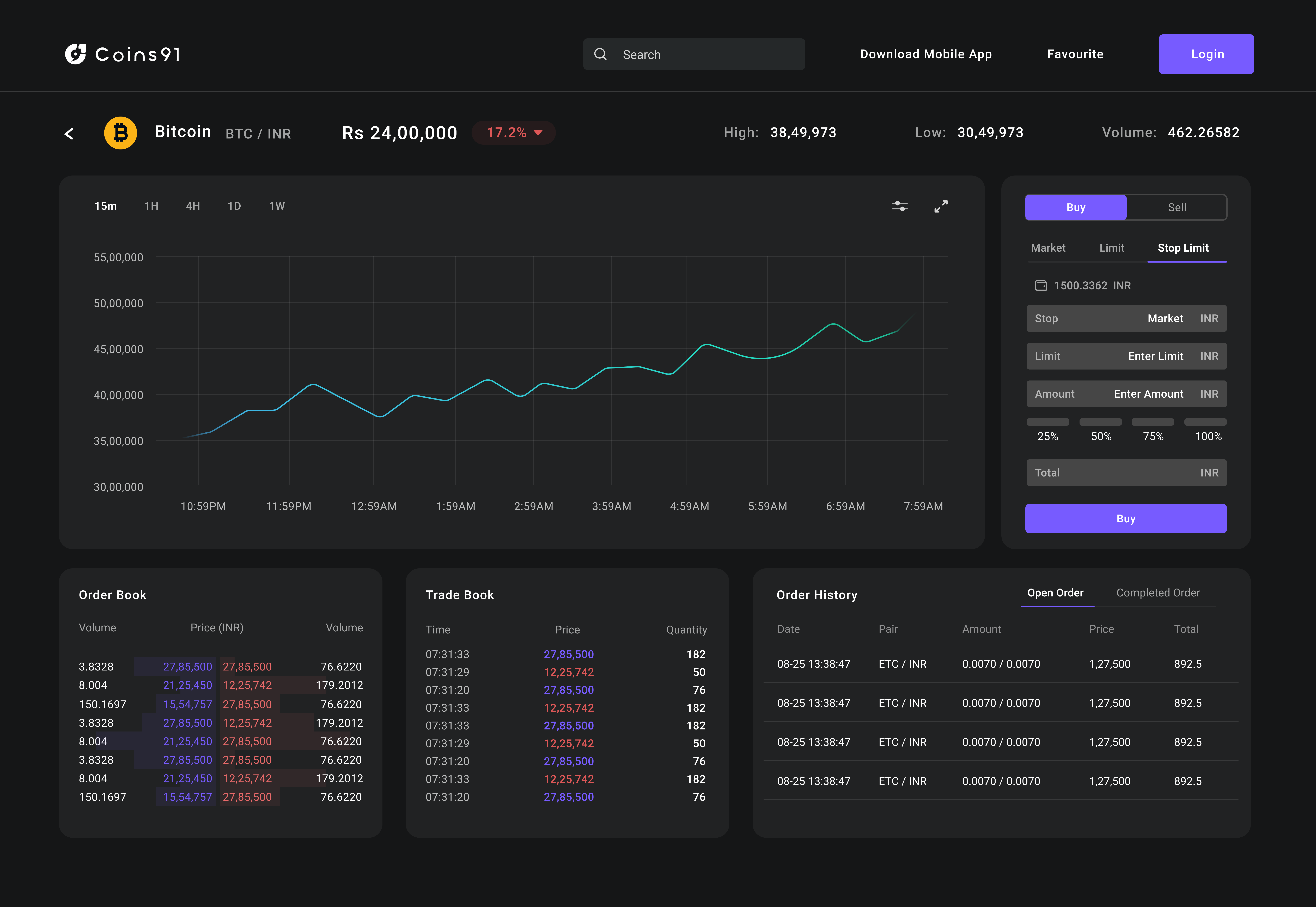Click the 17.2% change indicator arrow

(x=538, y=133)
